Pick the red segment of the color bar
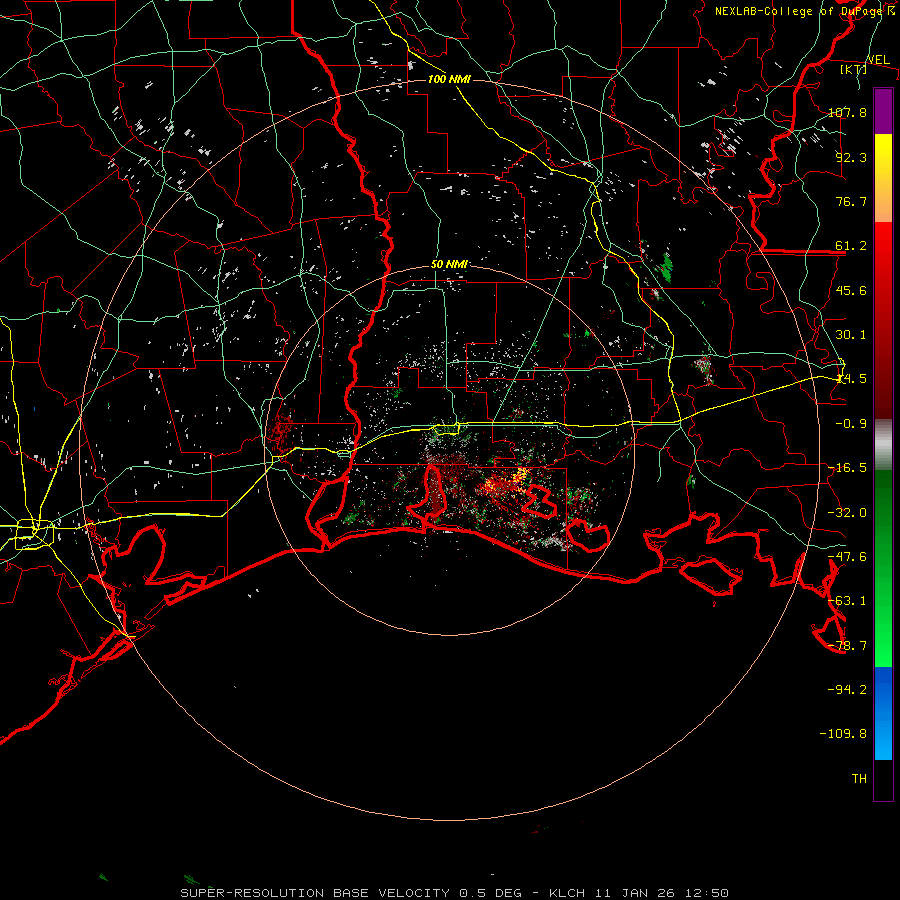The image size is (900, 900). pyautogui.click(x=883, y=320)
